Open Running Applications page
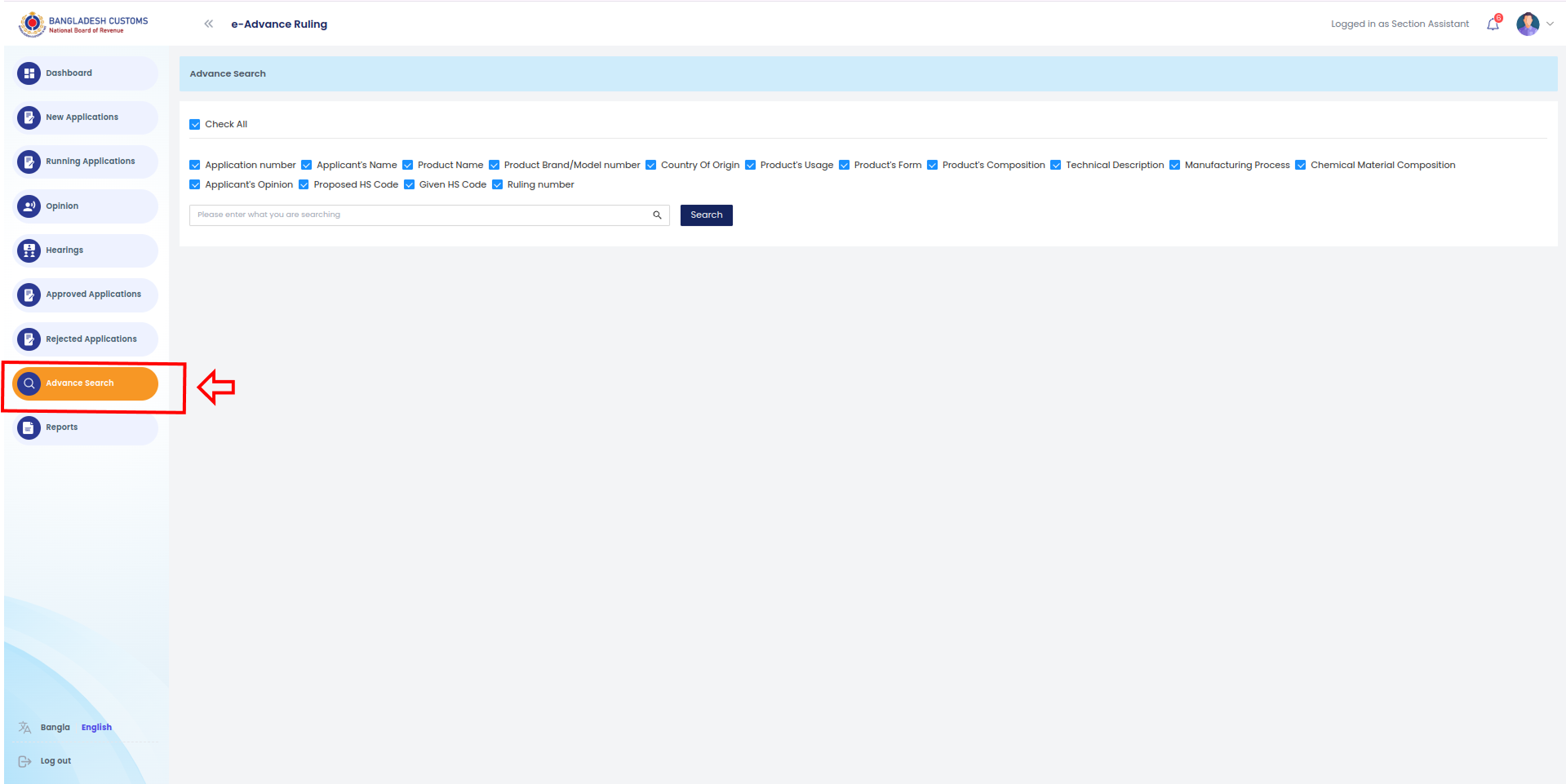Viewport: 1566px width, 784px height. pos(85,162)
